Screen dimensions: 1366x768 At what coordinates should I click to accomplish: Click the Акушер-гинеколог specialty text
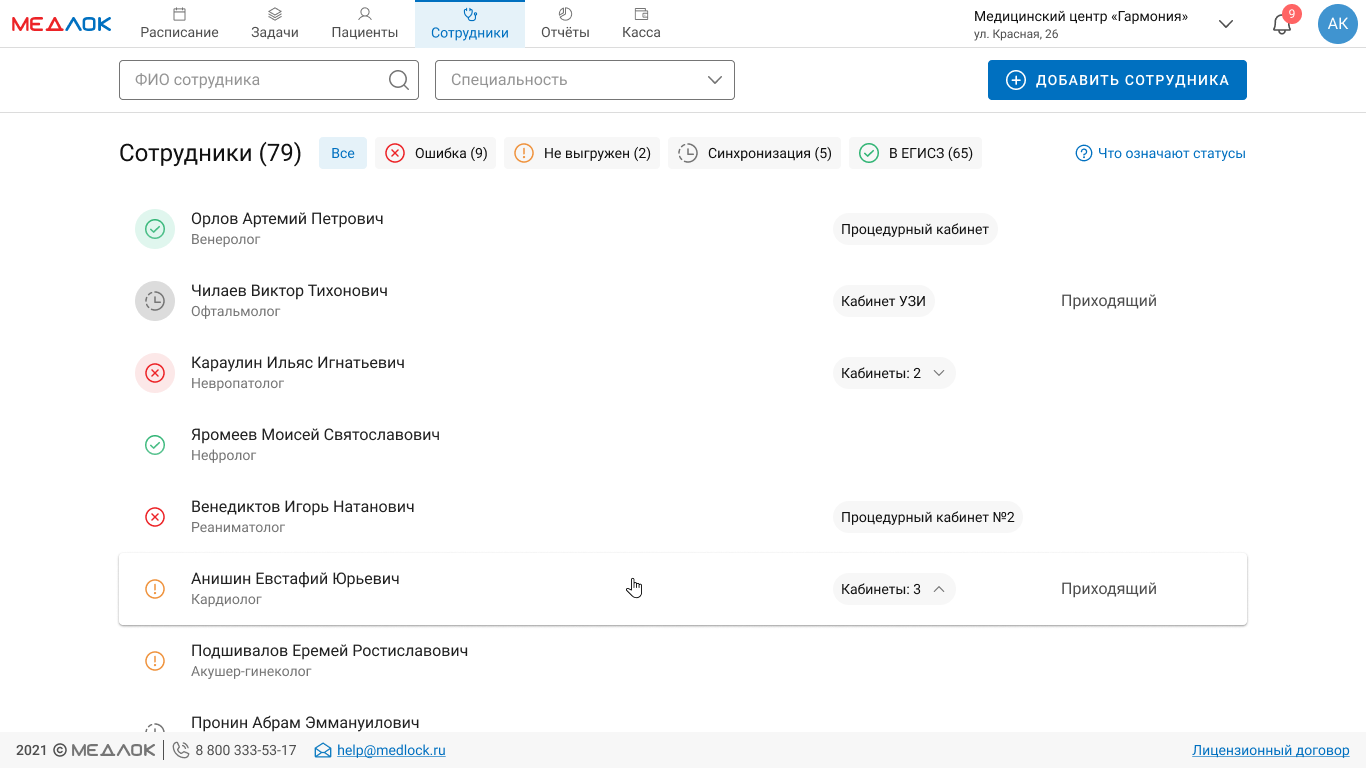251,671
